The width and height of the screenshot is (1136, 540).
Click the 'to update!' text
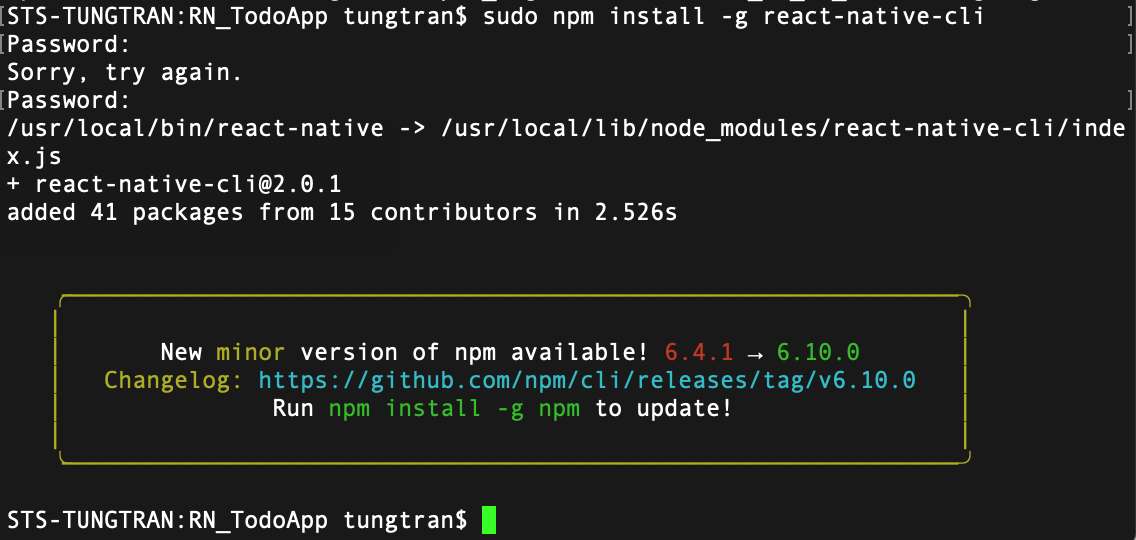[664, 409]
